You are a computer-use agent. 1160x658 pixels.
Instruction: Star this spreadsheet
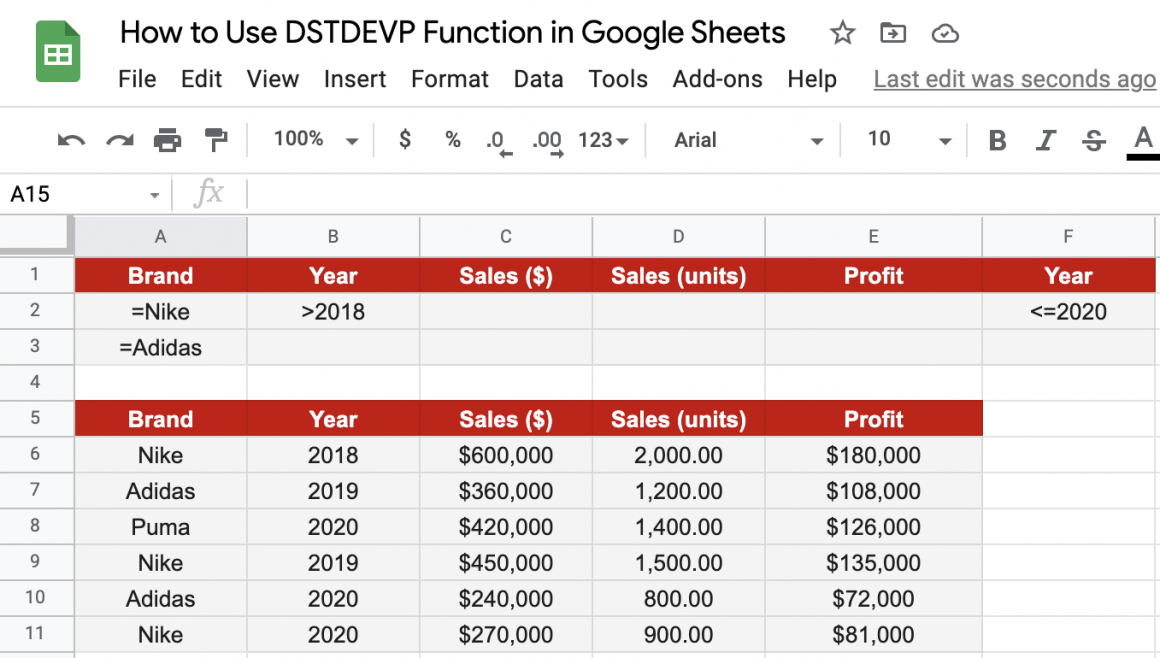tap(841, 33)
